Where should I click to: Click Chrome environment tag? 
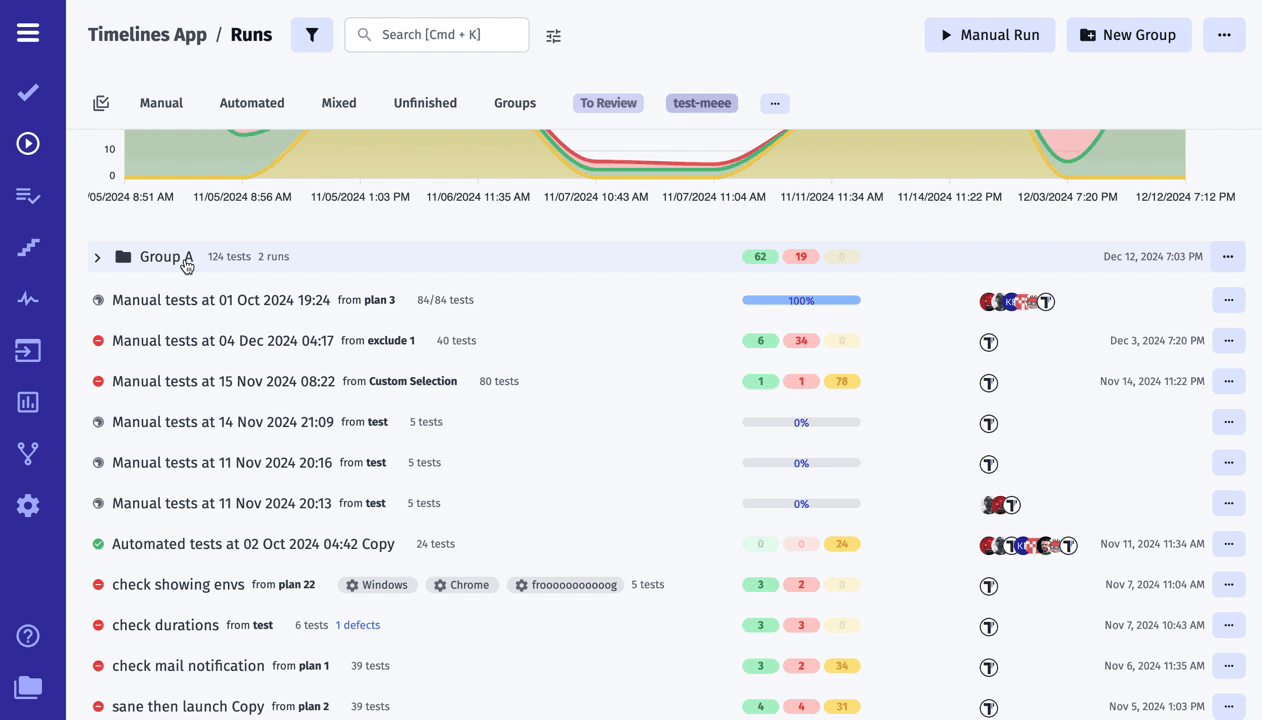(462, 585)
